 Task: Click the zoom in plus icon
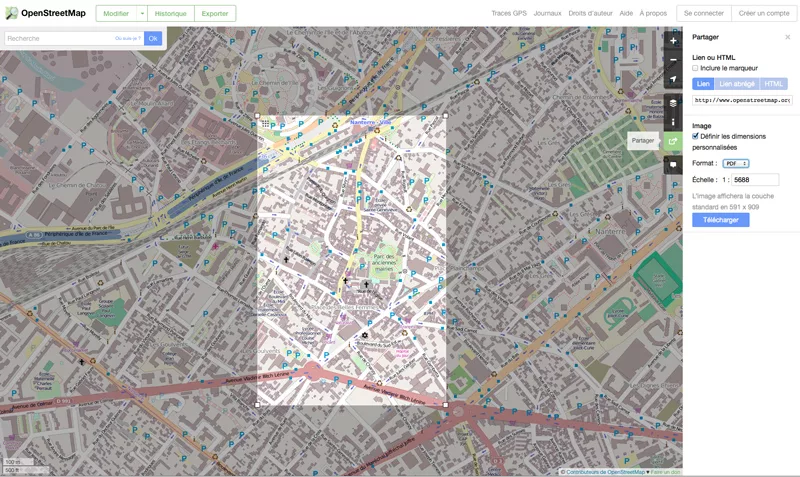click(x=674, y=42)
